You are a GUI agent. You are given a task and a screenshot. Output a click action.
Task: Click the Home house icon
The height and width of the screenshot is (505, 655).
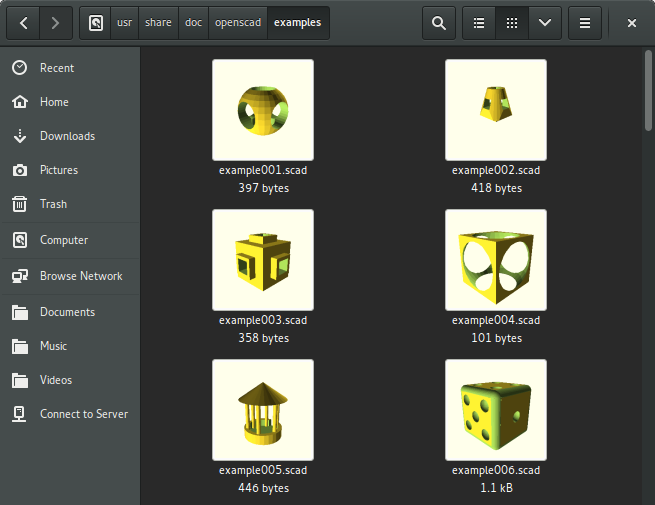(x=20, y=102)
